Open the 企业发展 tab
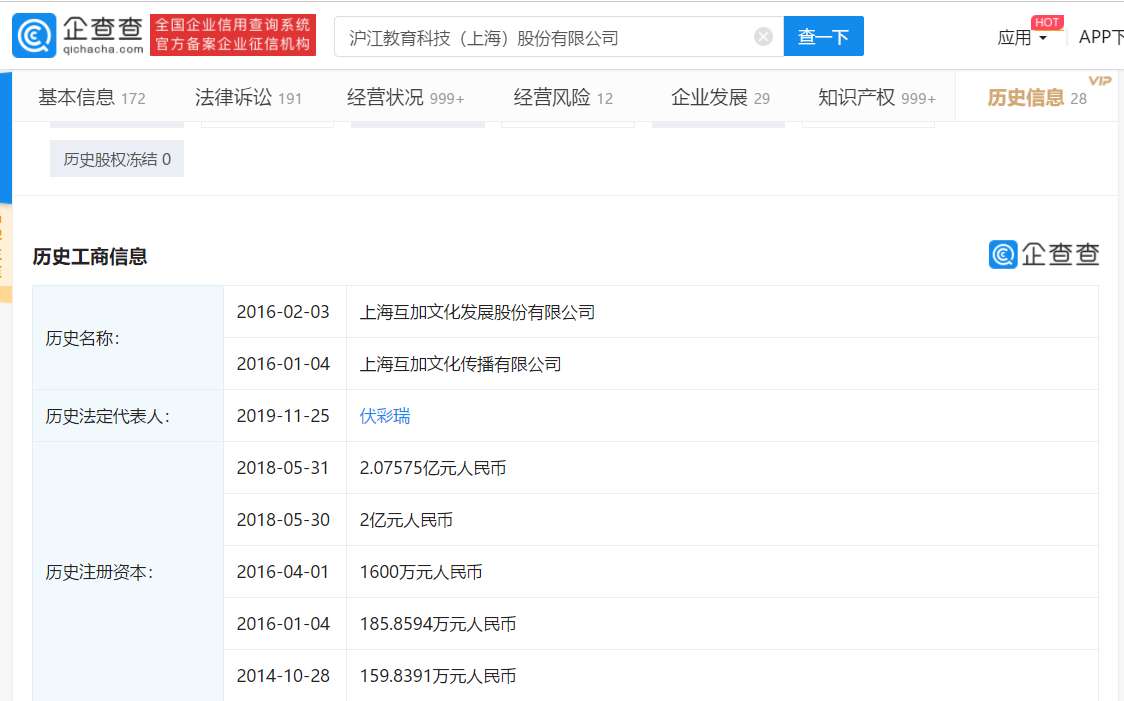The image size is (1124, 701). pos(720,97)
